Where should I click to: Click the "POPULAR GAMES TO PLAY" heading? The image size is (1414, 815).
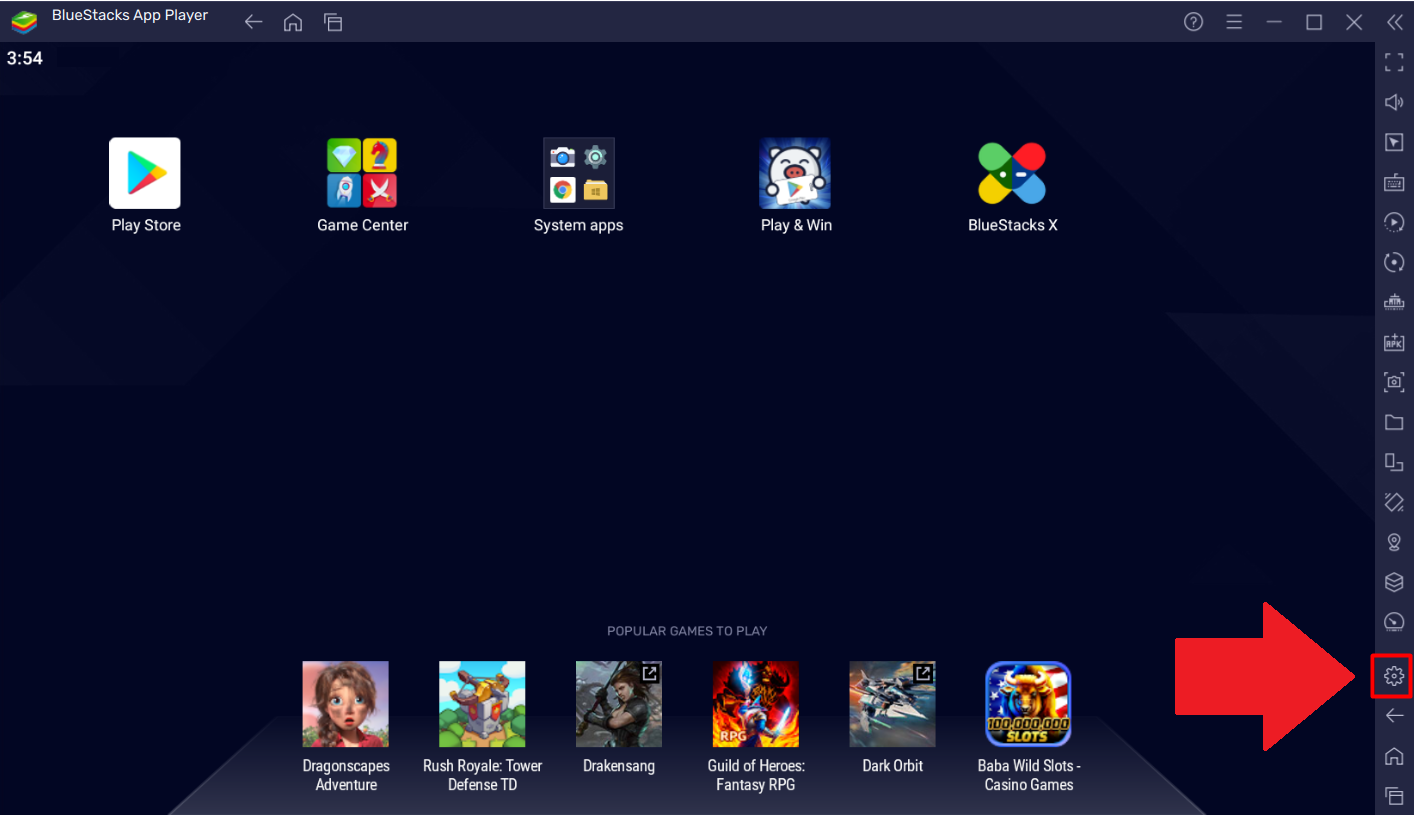[x=687, y=631]
